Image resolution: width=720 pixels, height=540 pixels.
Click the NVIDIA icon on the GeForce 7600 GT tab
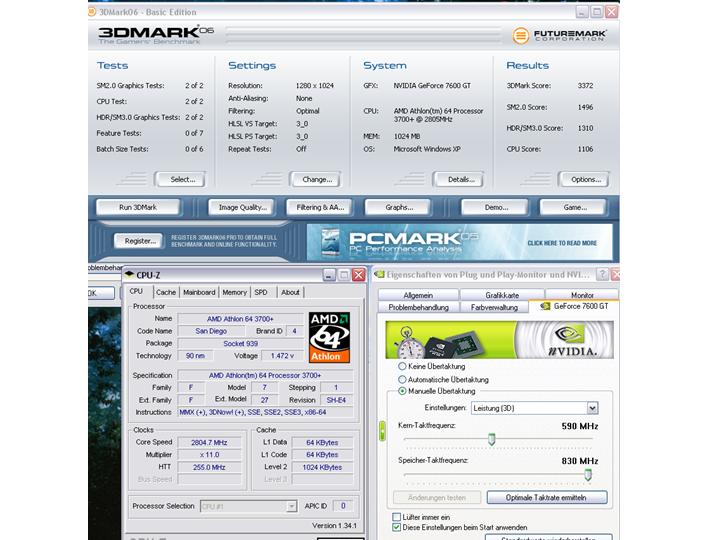coord(546,306)
